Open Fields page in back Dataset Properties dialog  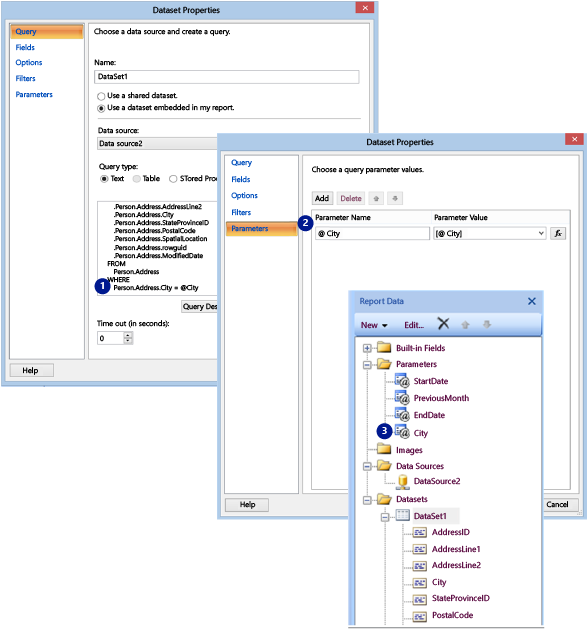click(25, 47)
